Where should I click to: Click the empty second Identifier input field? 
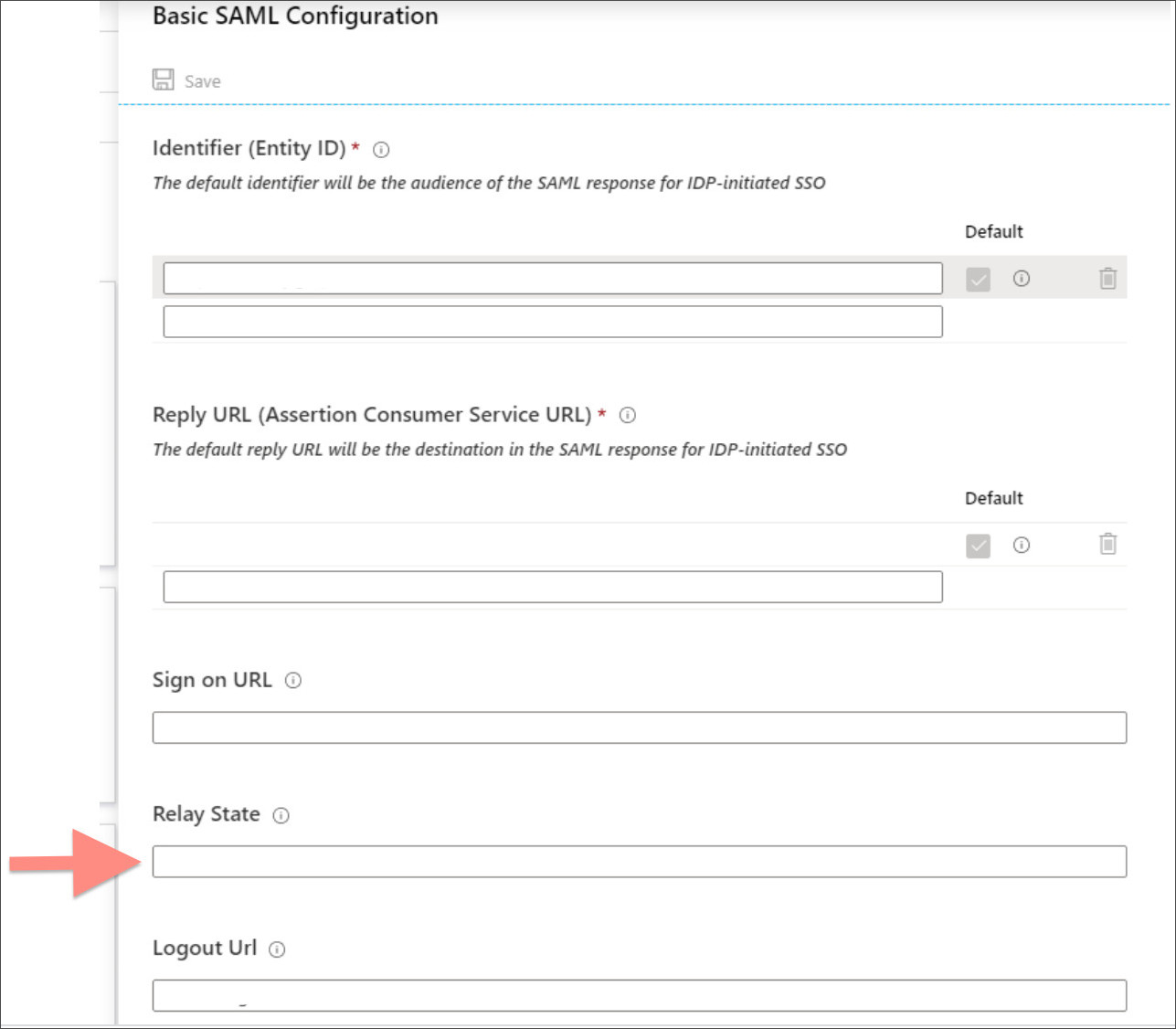552,322
